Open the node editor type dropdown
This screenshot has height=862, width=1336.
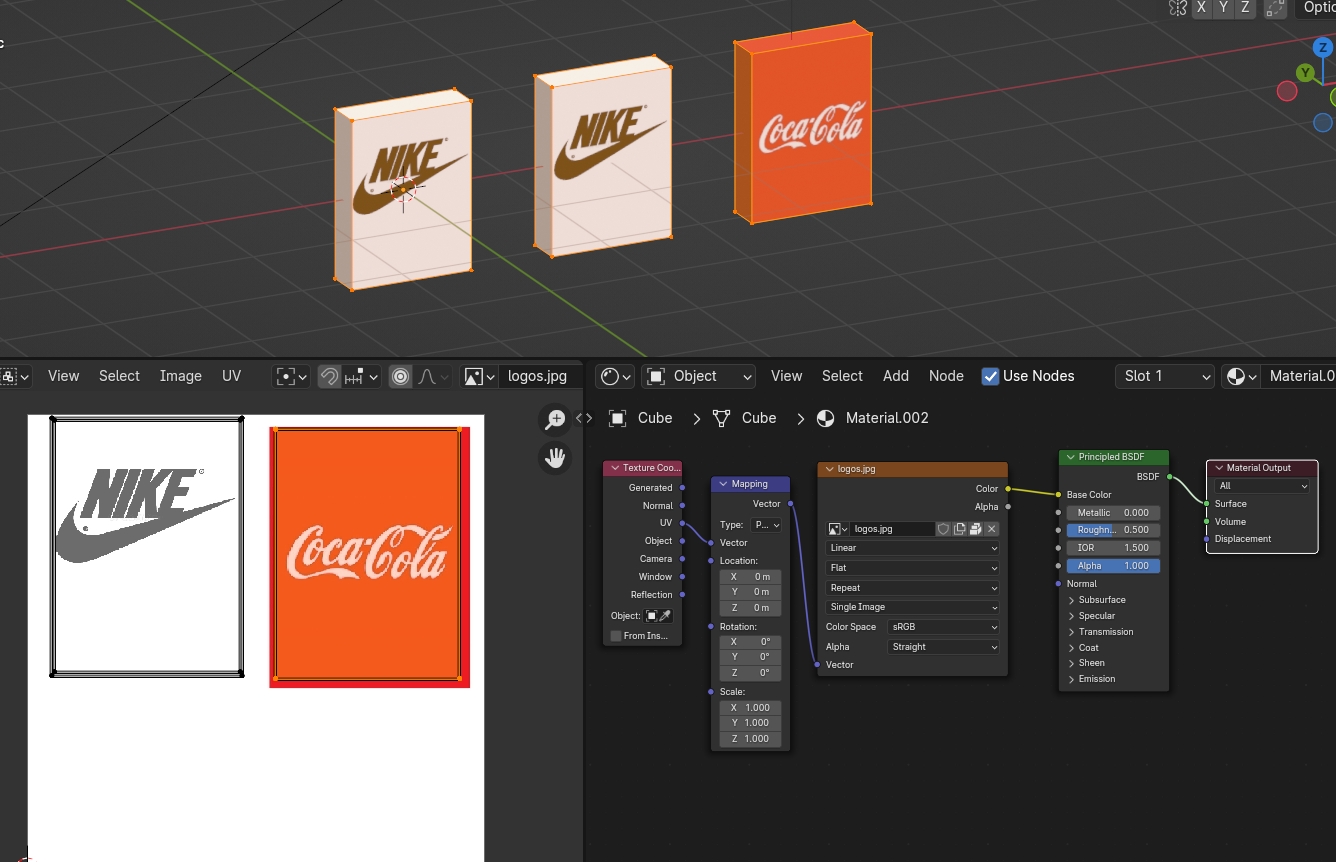615,376
